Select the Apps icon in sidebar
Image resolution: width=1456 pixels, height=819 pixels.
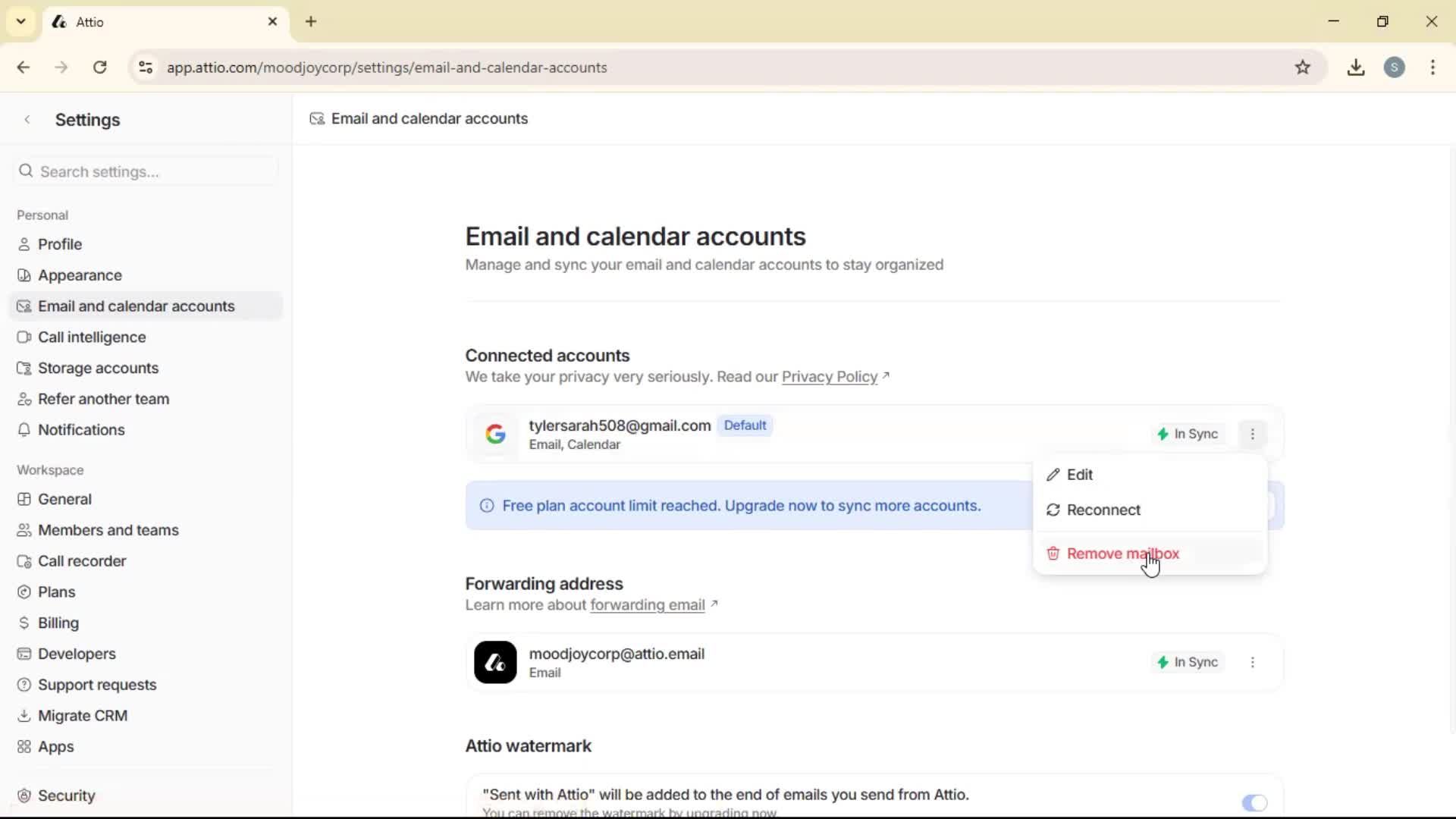point(25,747)
